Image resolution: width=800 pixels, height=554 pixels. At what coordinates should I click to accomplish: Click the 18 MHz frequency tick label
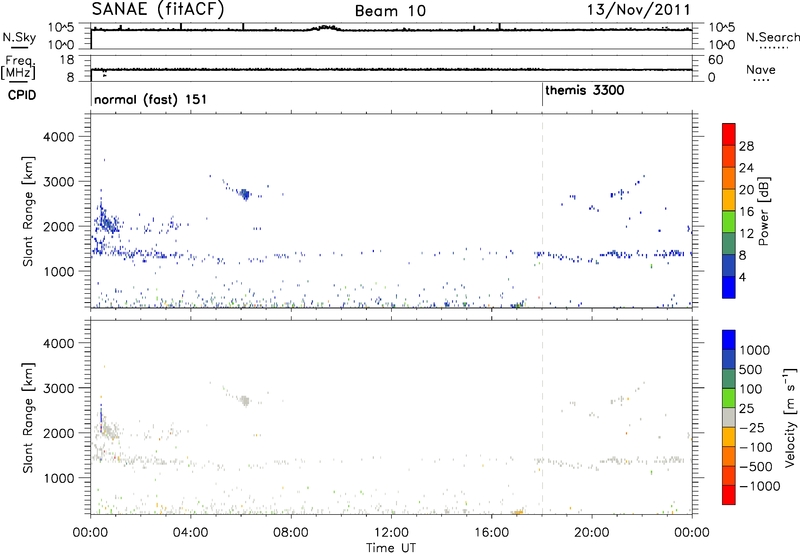click(67, 60)
